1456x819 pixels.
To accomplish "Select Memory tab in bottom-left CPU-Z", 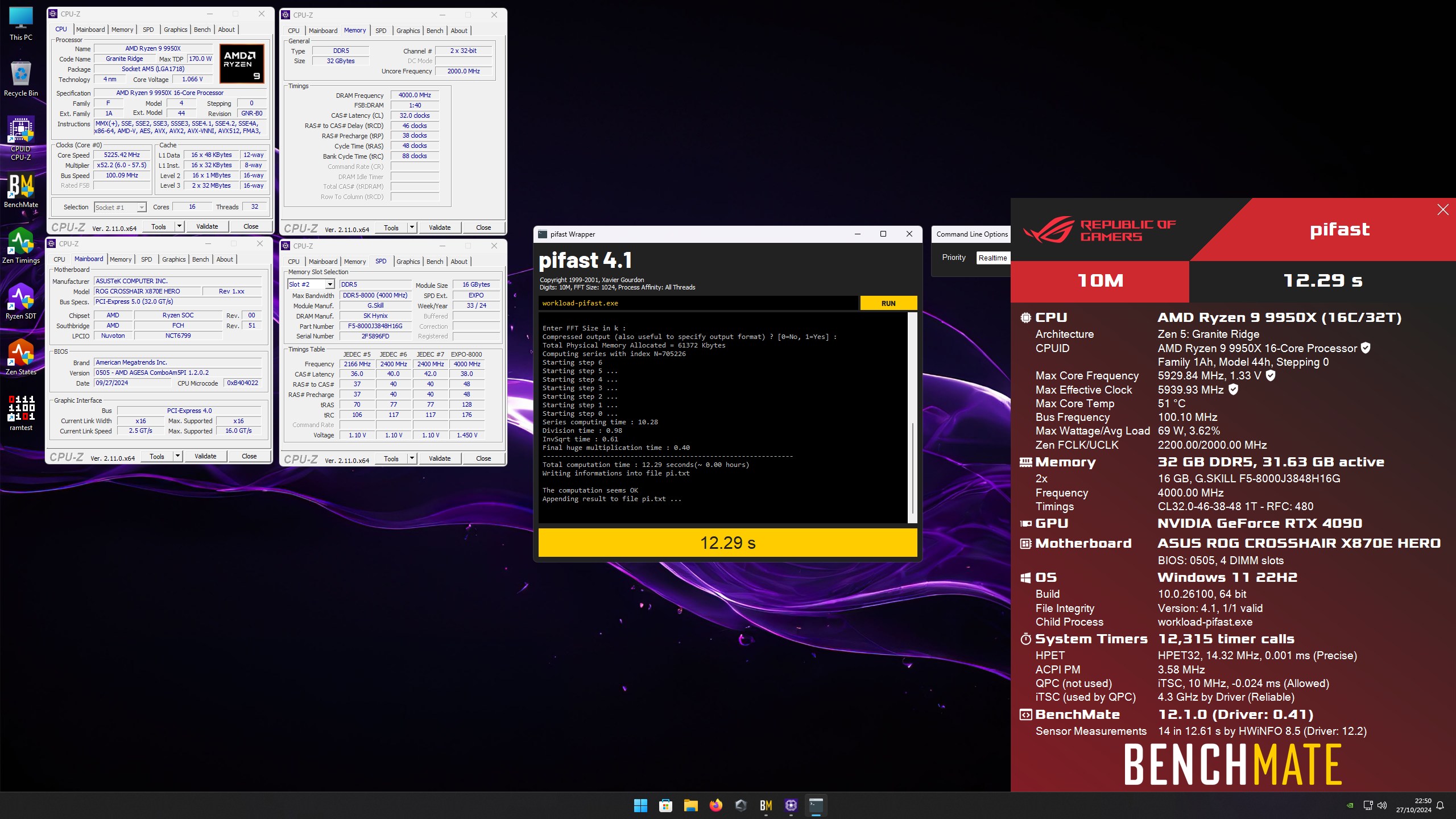I will (121, 259).
